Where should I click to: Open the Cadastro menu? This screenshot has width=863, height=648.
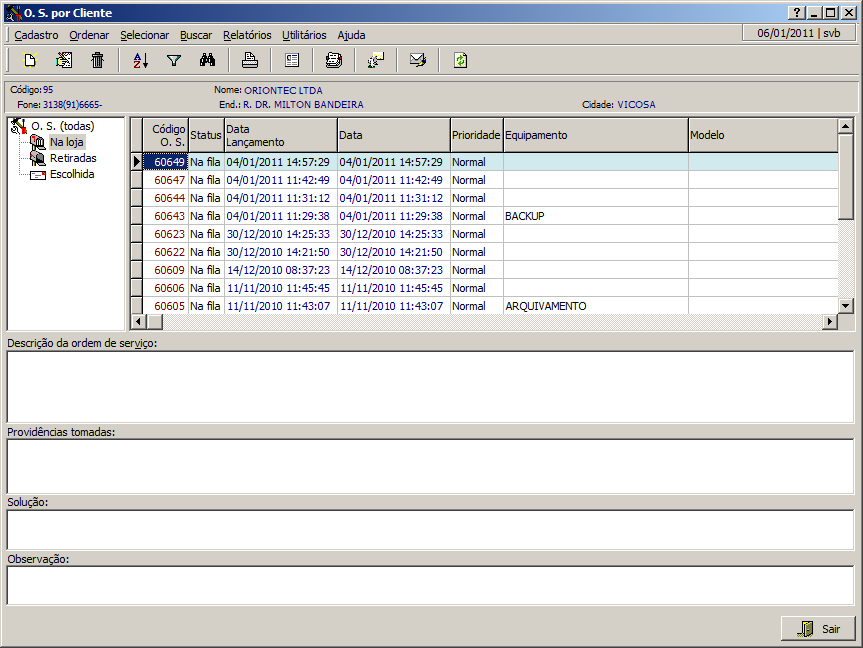(36, 35)
